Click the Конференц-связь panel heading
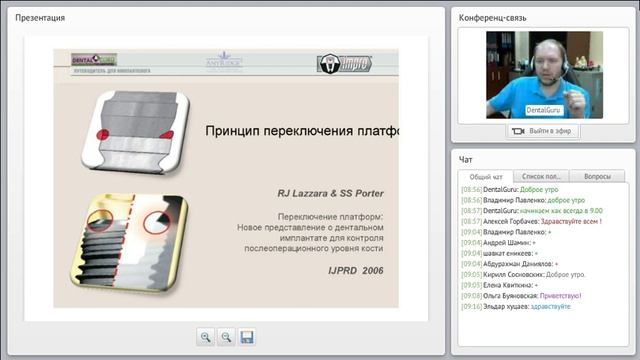 [x=493, y=18]
